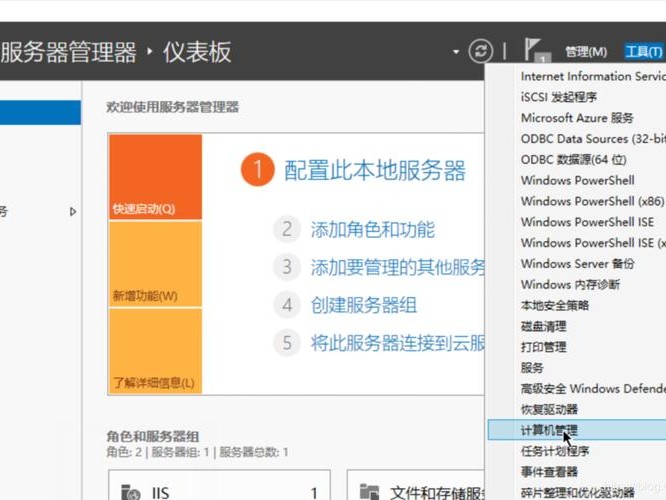This screenshot has width=666, height=500.
Task: Open Windows PowerShell ISE (x86) entry
Action: [x=593, y=243]
